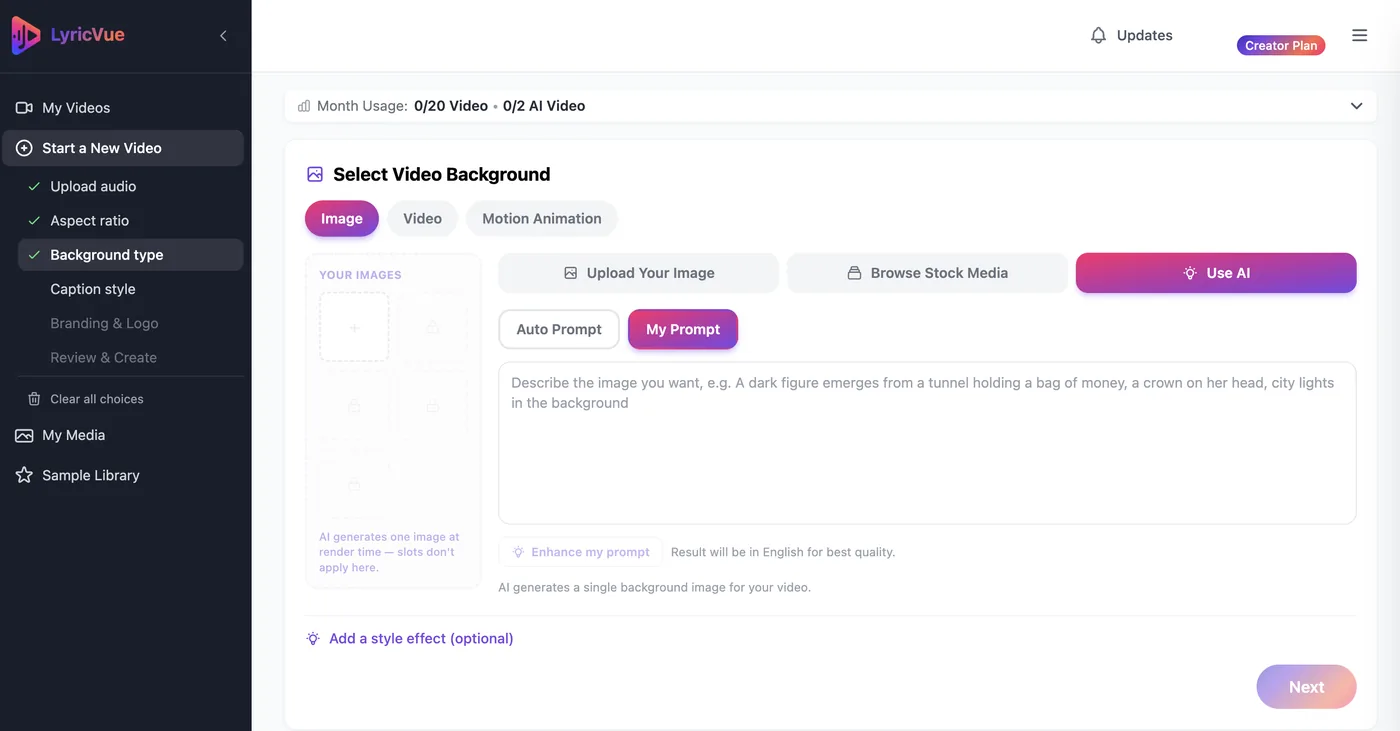This screenshot has width=1400, height=731.
Task: Click the Creator Plan badge
Action: pos(1281,45)
